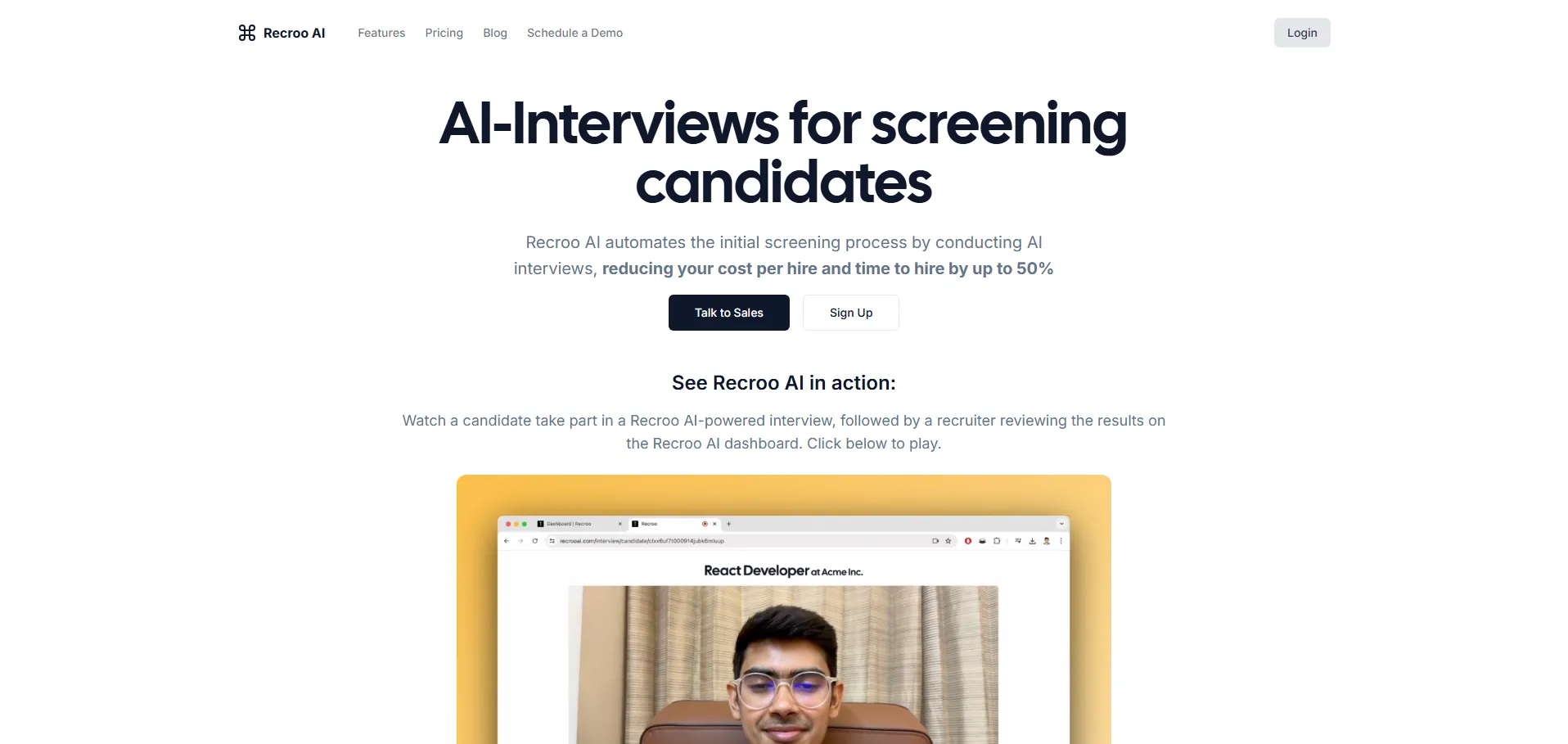Open the Features nav item
1568x744 pixels.
click(x=381, y=33)
